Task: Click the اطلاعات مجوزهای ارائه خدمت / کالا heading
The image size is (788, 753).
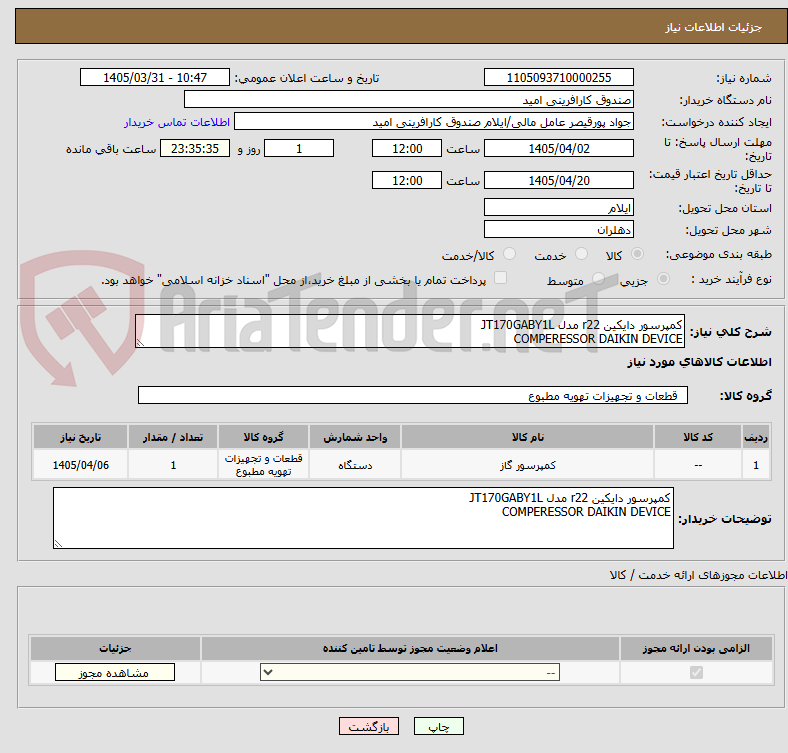Action: coord(698,575)
